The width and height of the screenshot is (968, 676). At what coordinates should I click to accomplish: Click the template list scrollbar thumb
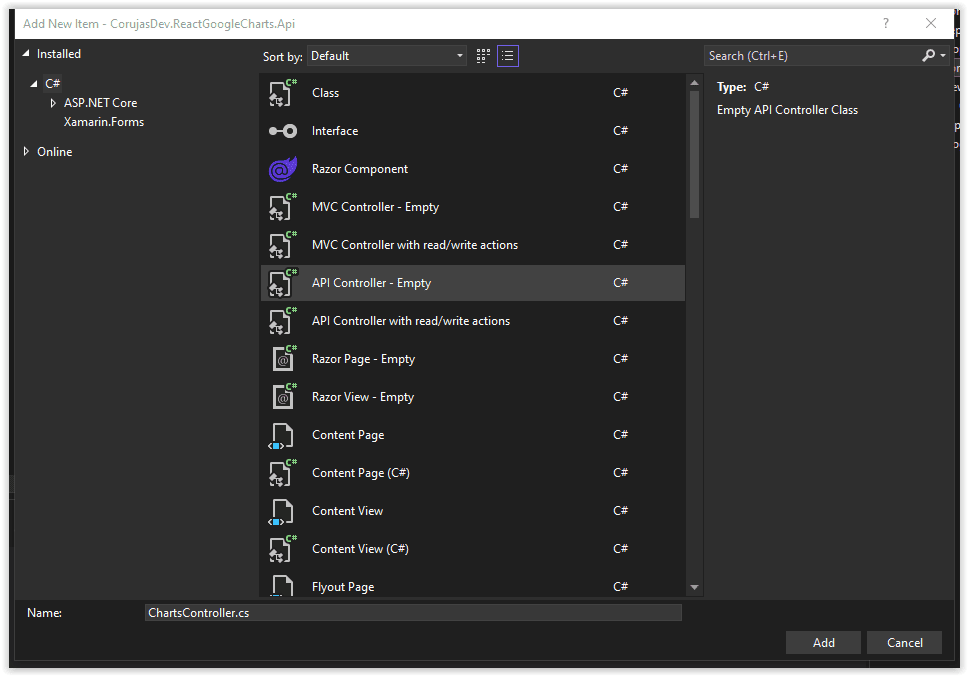pyautogui.click(x=695, y=154)
